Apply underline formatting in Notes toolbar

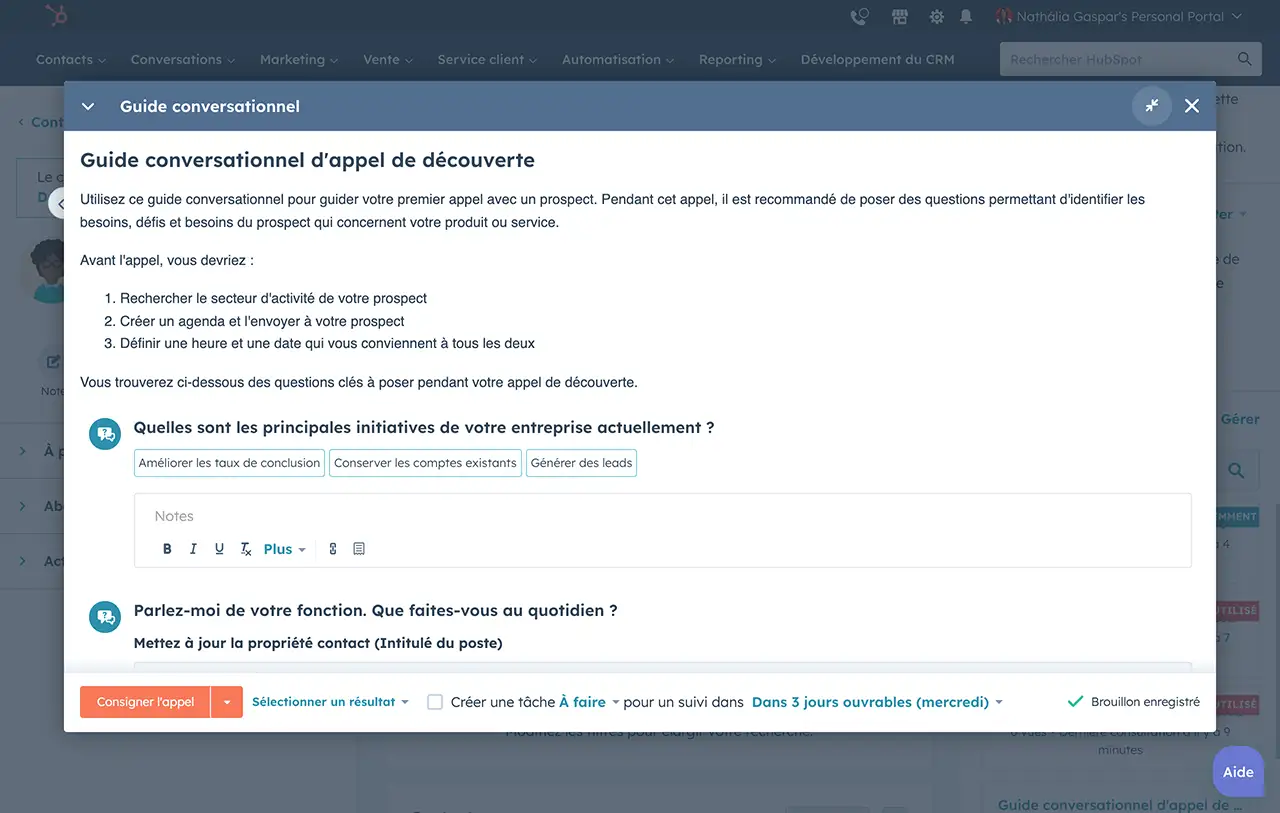pyautogui.click(x=219, y=549)
